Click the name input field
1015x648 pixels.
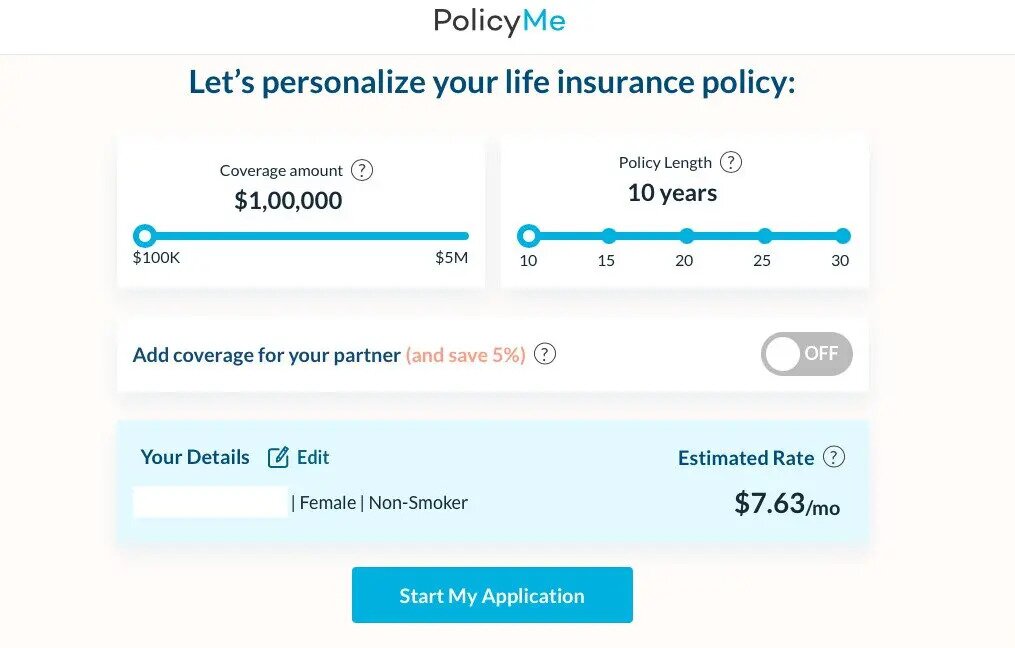tap(209, 502)
